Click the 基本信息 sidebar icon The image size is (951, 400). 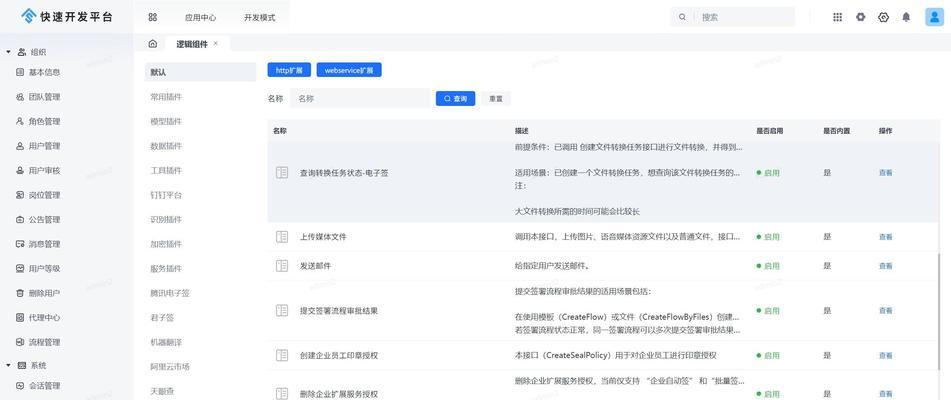point(20,72)
